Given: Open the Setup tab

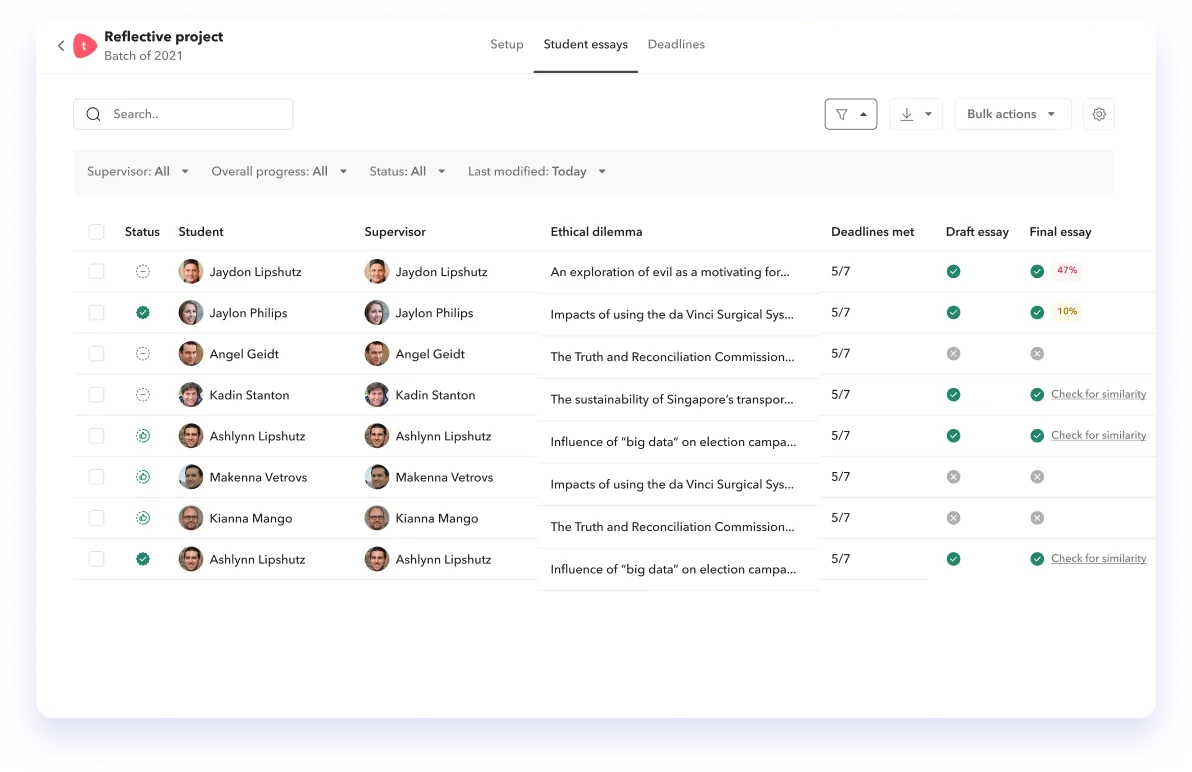Looking at the screenshot, I should coord(507,44).
